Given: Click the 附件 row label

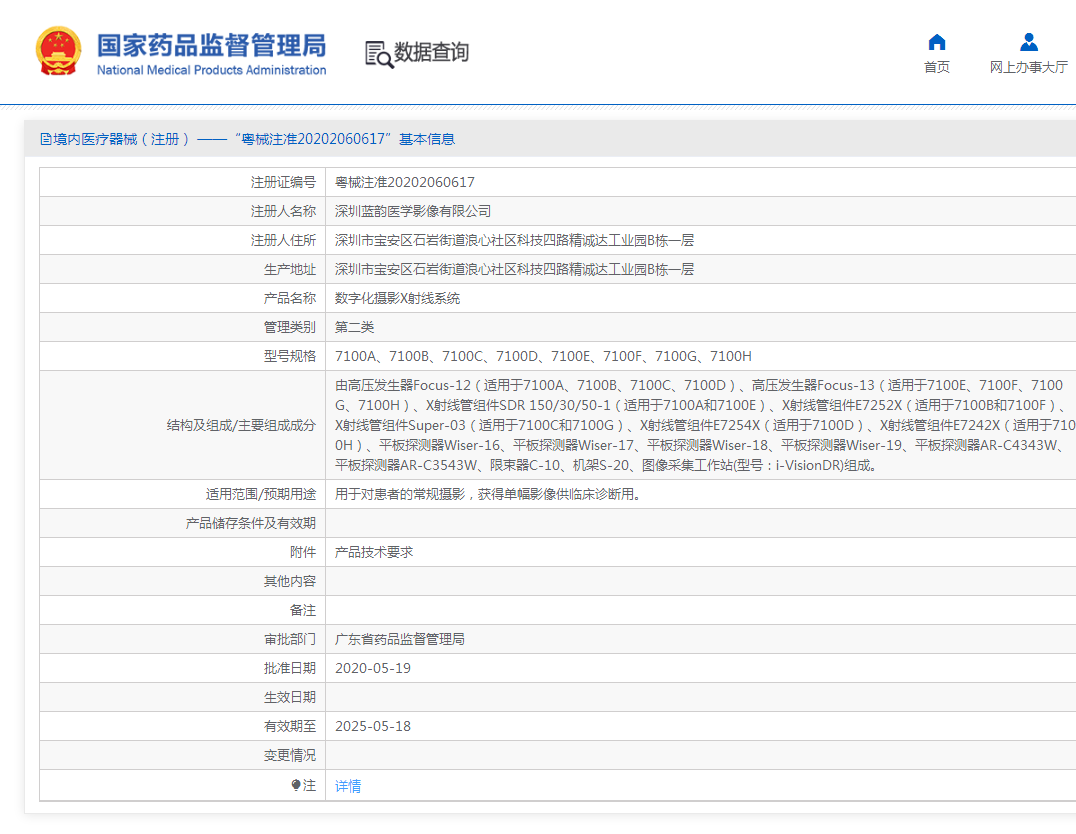Looking at the screenshot, I should [303, 553].
